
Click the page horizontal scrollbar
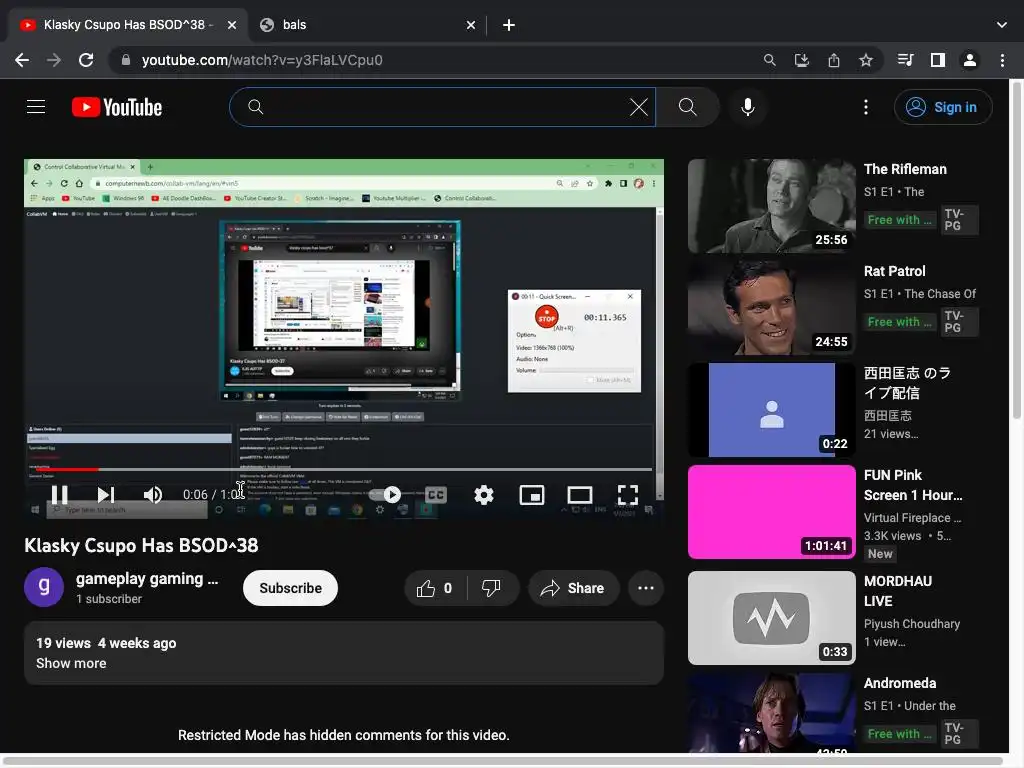[x=503, y=760]
